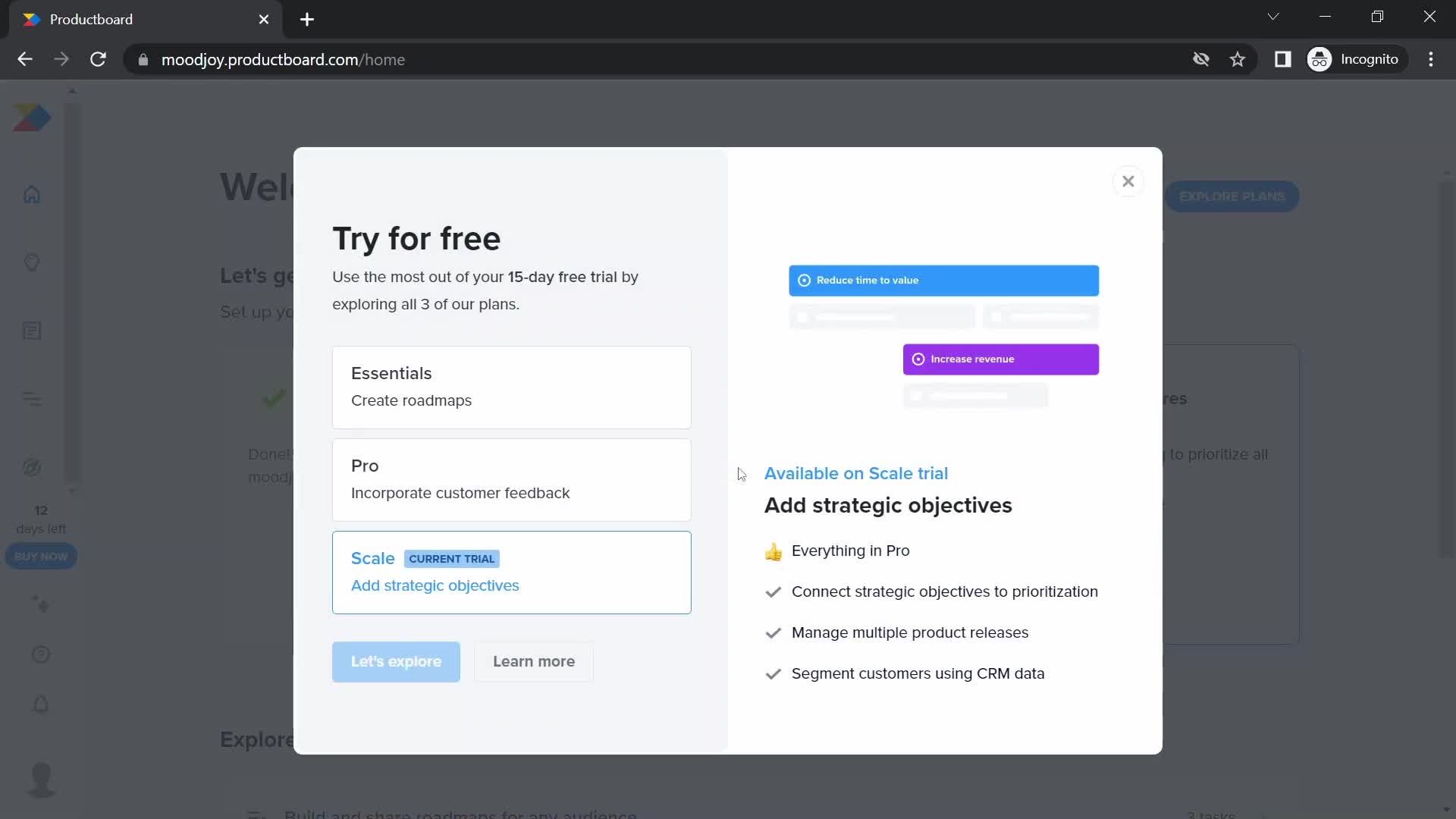This screenshot has height=819, width=1456.
Task: Click the Increase revenue objective
Action: (1000, 359)
